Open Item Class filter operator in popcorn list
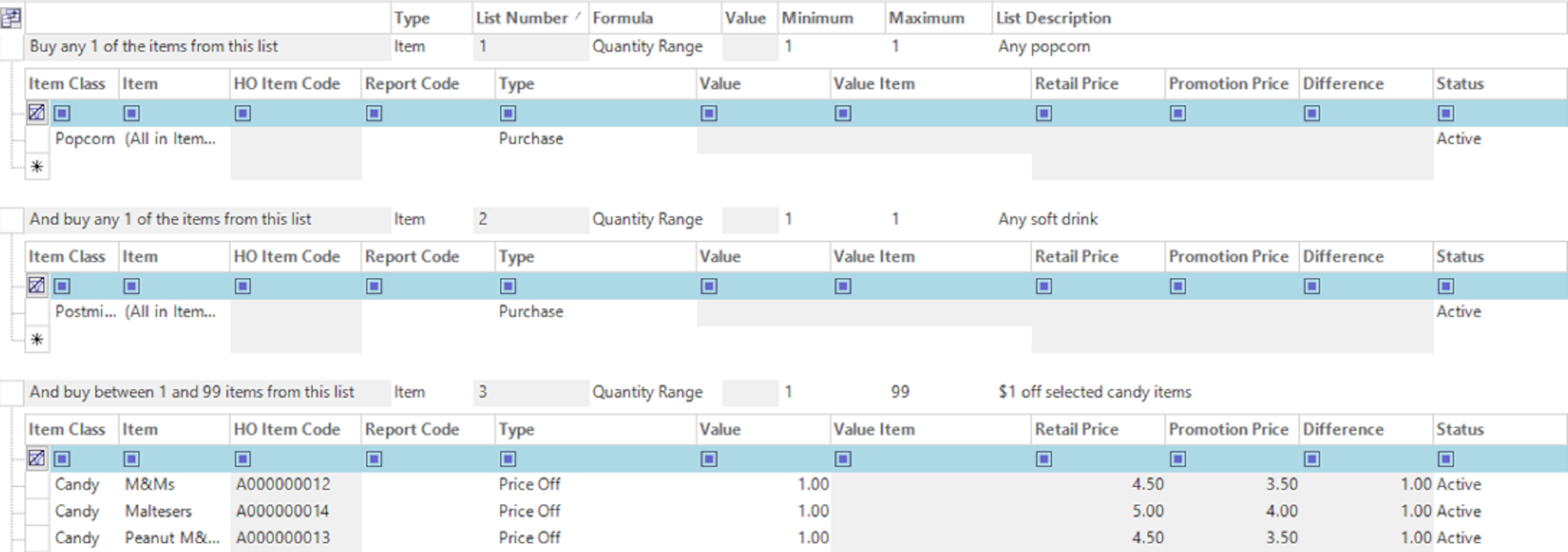This screenshot has height=552, width=1568. 62,113
